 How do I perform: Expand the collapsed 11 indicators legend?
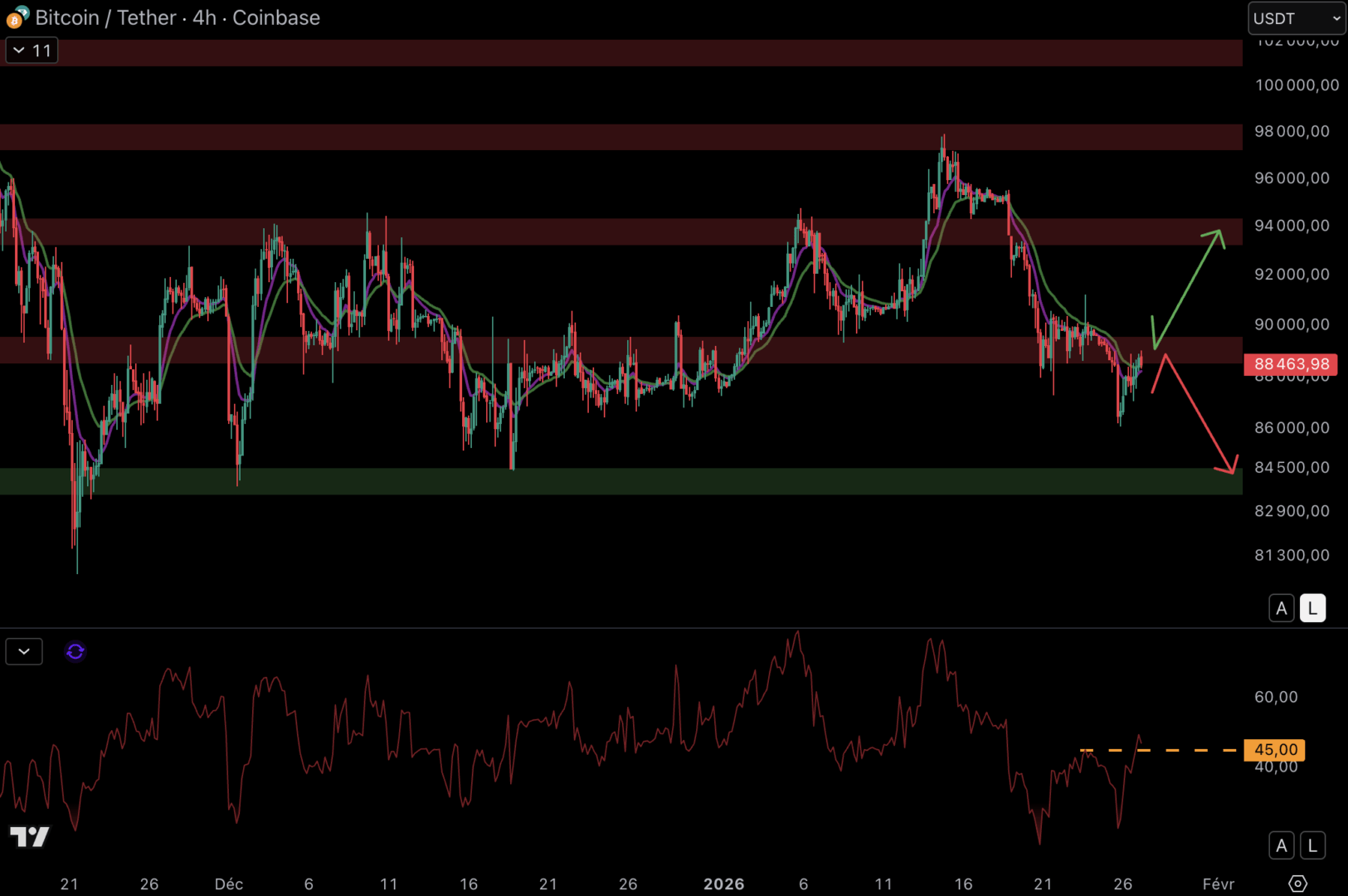[32, 51]
